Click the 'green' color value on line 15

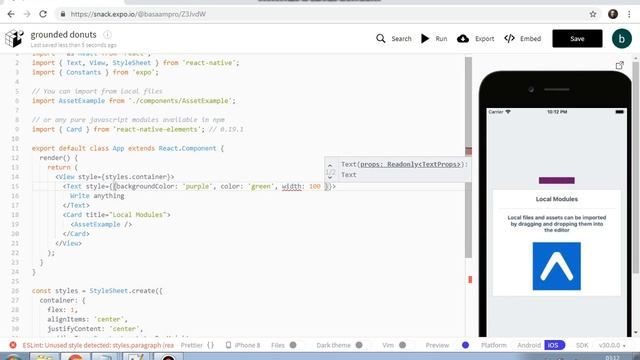261,186
